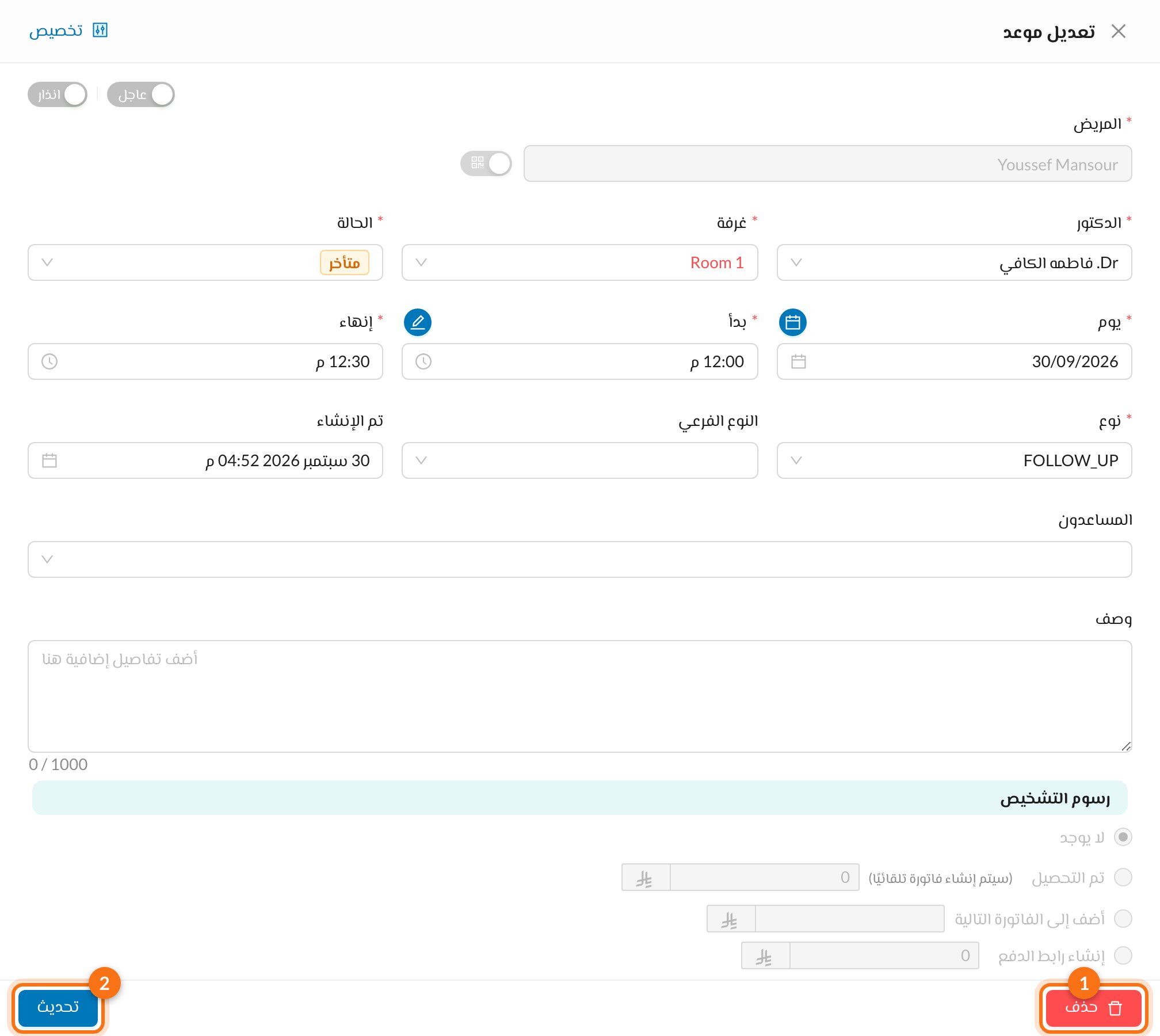Select the إنشاء رابط الدفع radio option
Screen dimensions: 1160x1036
pos(1123,955)
